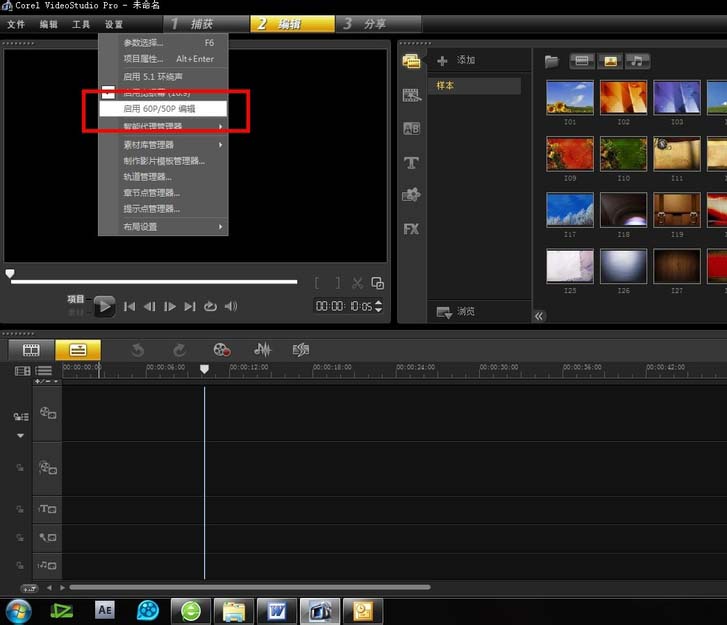Switch to Timeline view
This screenshot has width=727, height=625.
[x=78, y=350]
